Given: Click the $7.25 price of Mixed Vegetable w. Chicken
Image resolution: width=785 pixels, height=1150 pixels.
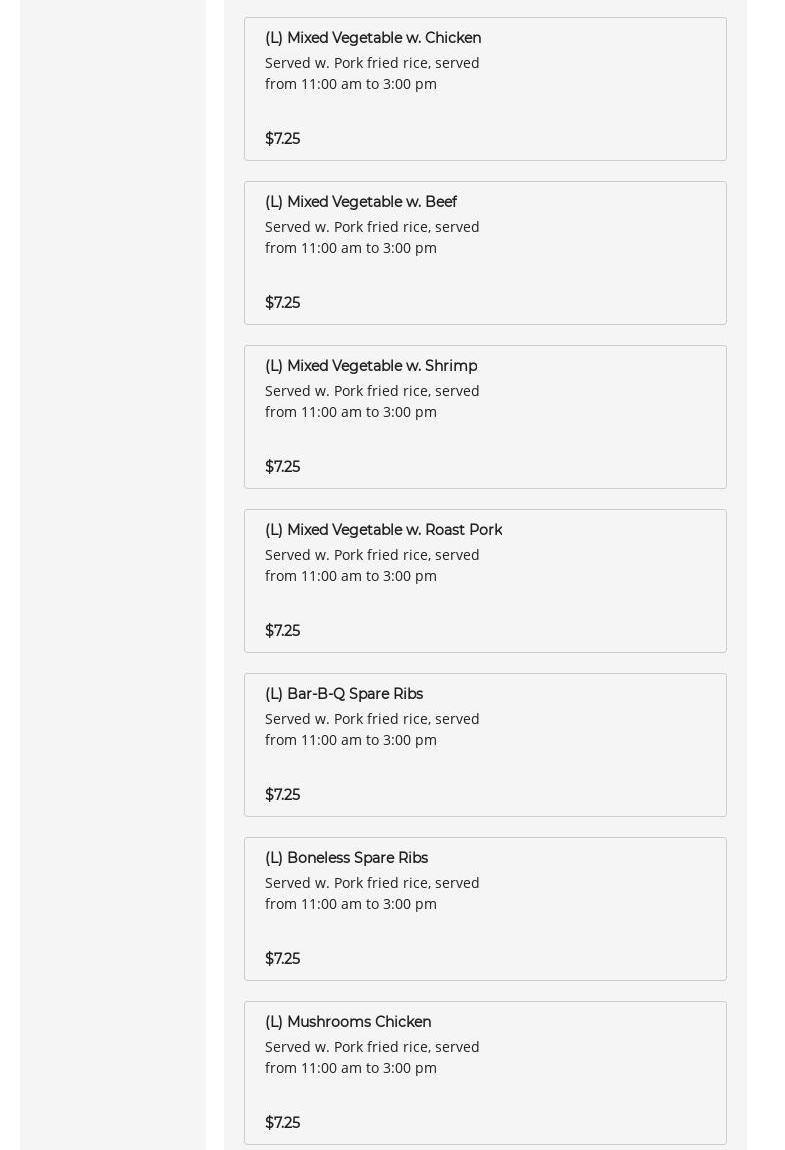Looking at the screenshot, I should [x=282, y=139].
